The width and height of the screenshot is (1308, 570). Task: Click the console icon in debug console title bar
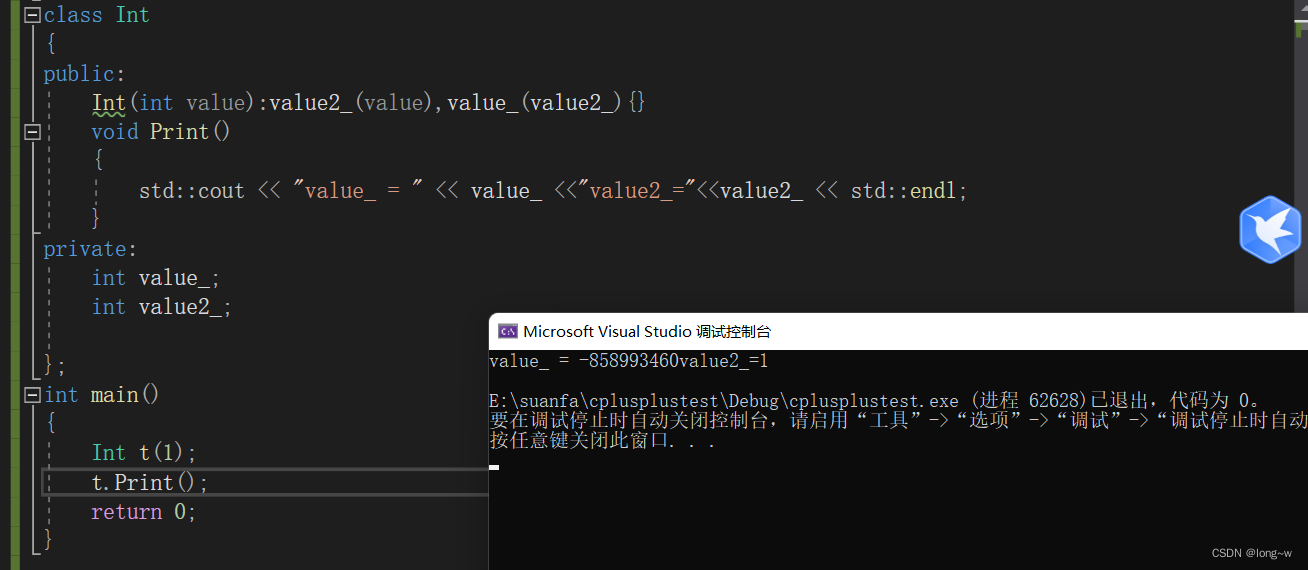[507, 331]
